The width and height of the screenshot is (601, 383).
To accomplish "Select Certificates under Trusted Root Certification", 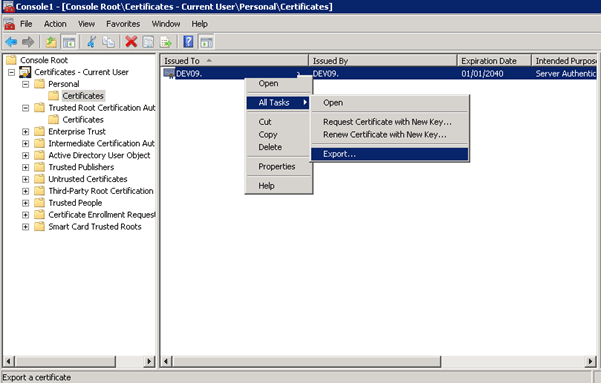I will pyautogui.click(x=83, y=120).
